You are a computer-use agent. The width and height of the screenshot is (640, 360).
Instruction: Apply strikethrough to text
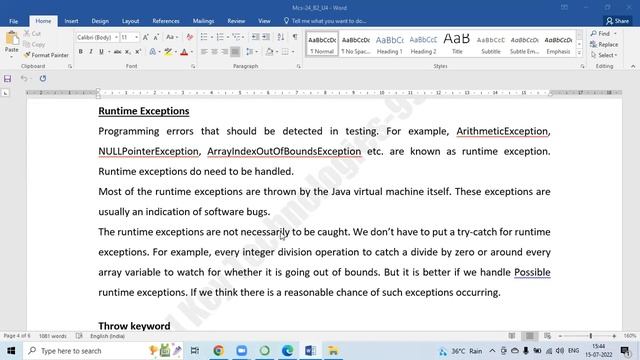pyautogui.click(x=118, y=52)
